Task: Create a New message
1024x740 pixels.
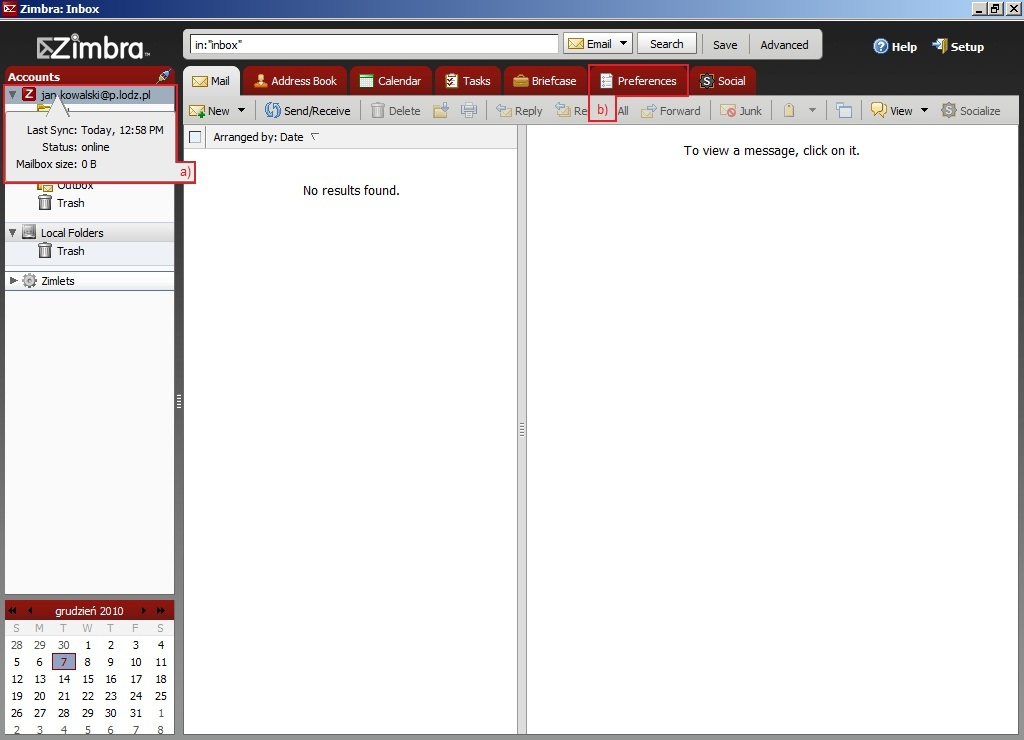Action: point(209,110)
